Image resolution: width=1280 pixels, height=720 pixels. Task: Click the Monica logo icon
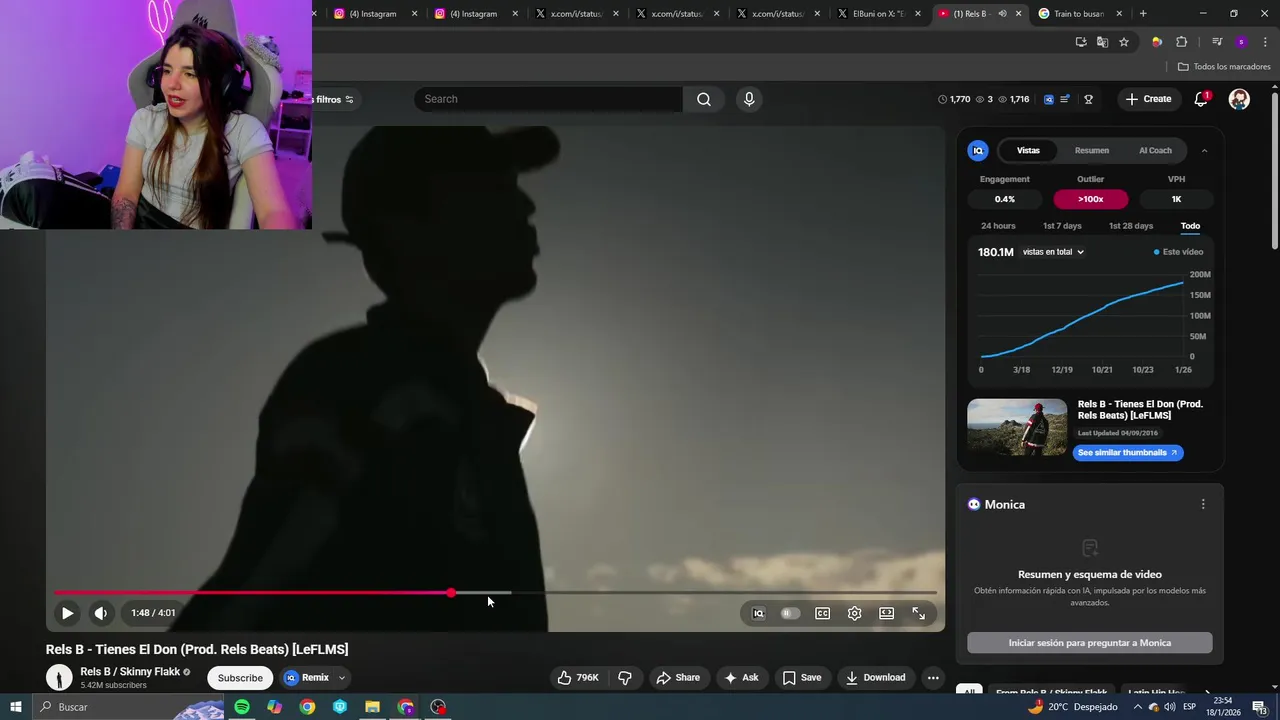[974, 504]
